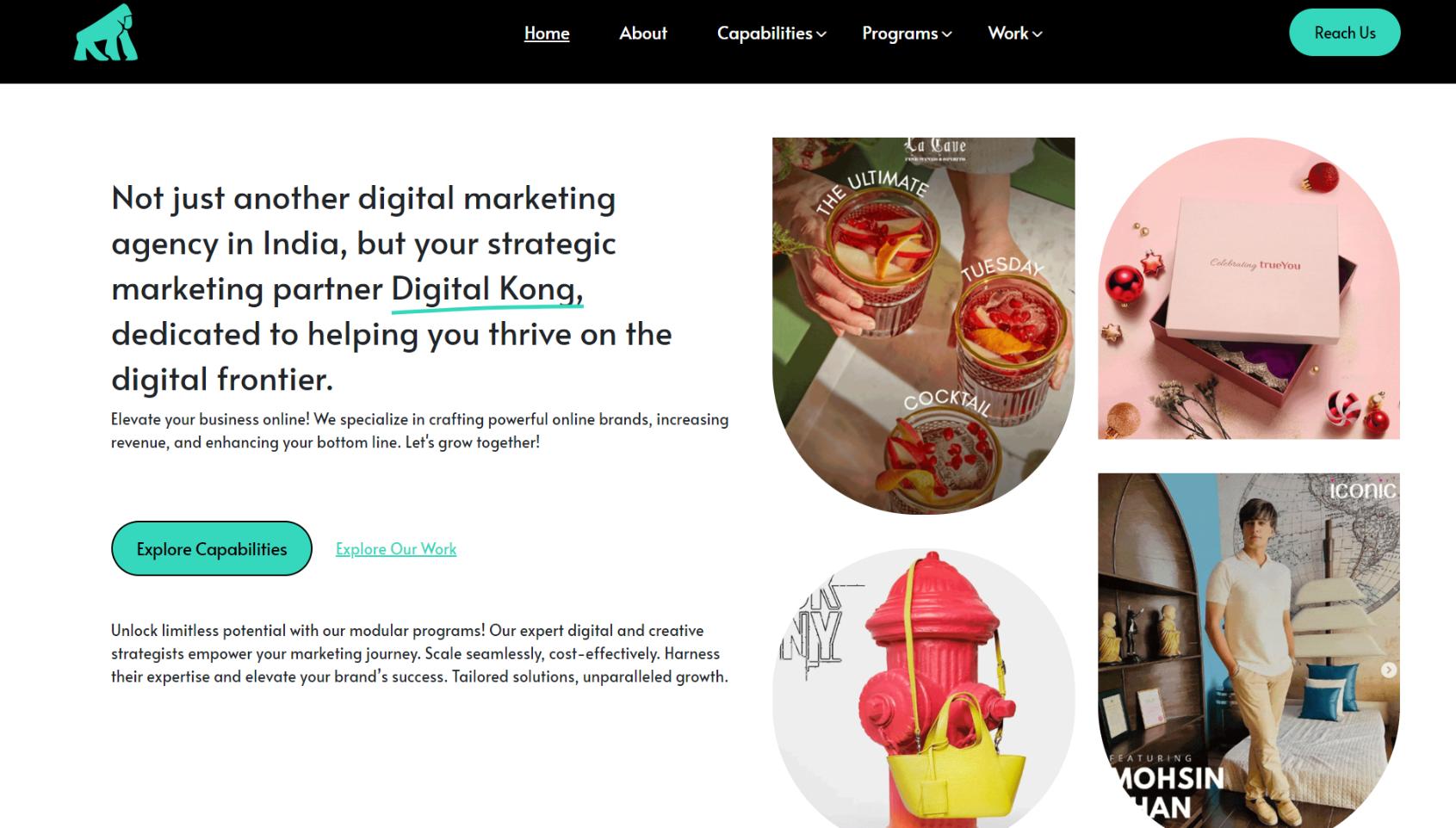This screenshot has width=1456, height=828.
Task: Click the Digital Kong underlined text
Action: click(486, 289)
